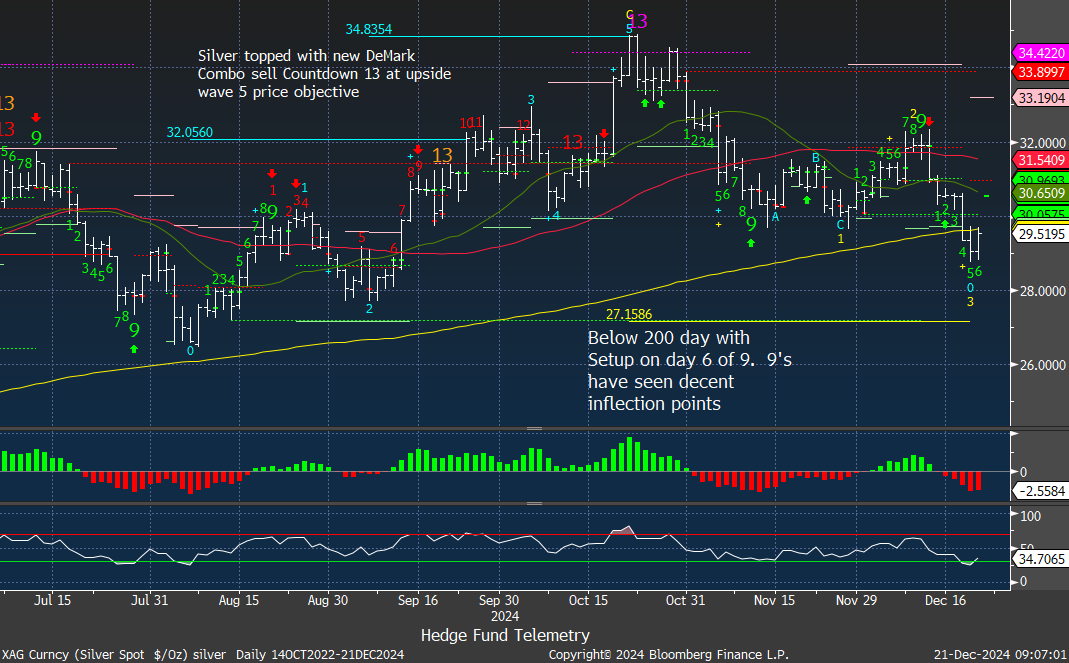1069x663 pixels.
Task: Click the magenta 34.4220 price label
Action: tap(1040, 53)
